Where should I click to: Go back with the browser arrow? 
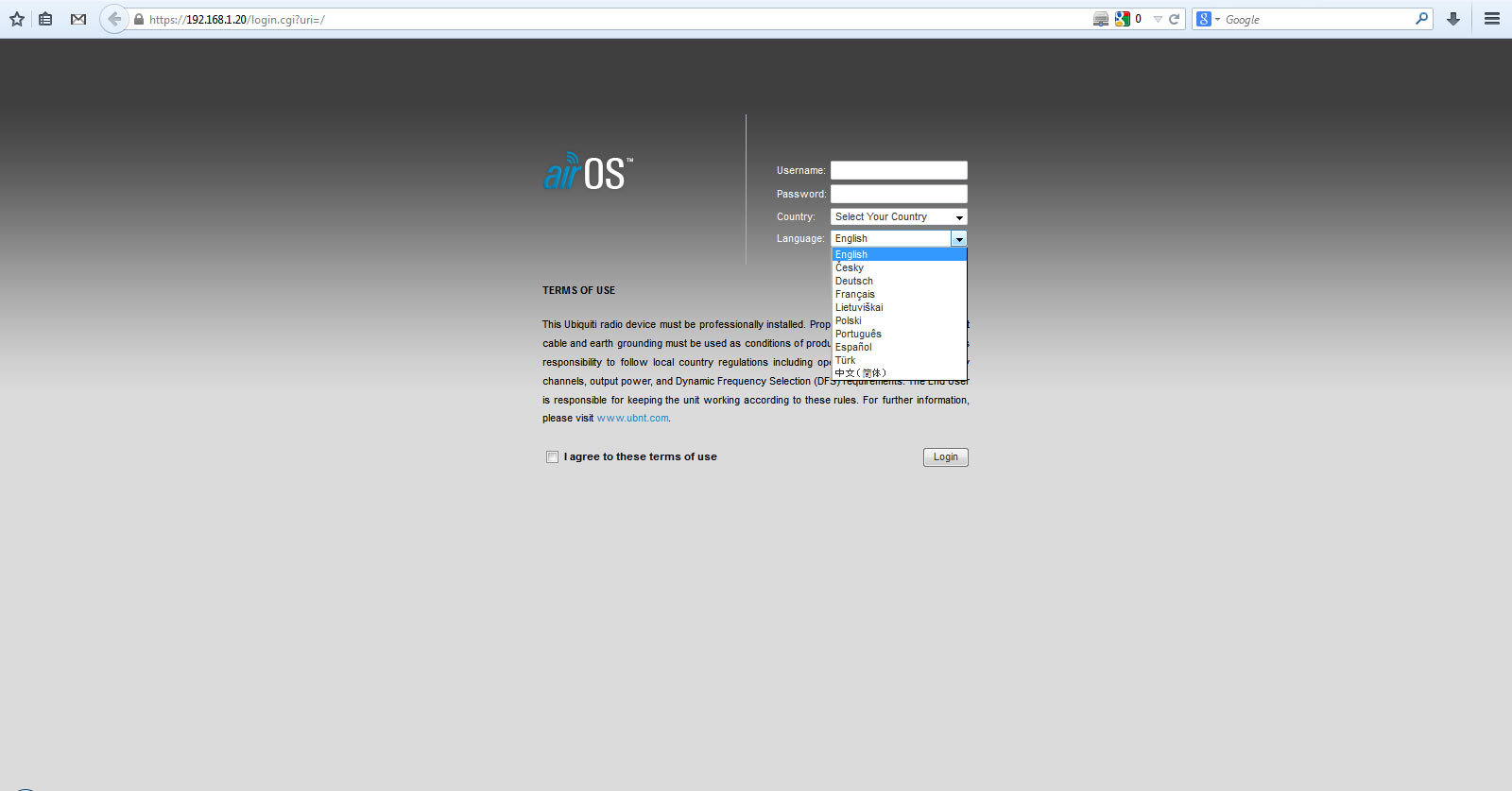click(x=114, y=19)
